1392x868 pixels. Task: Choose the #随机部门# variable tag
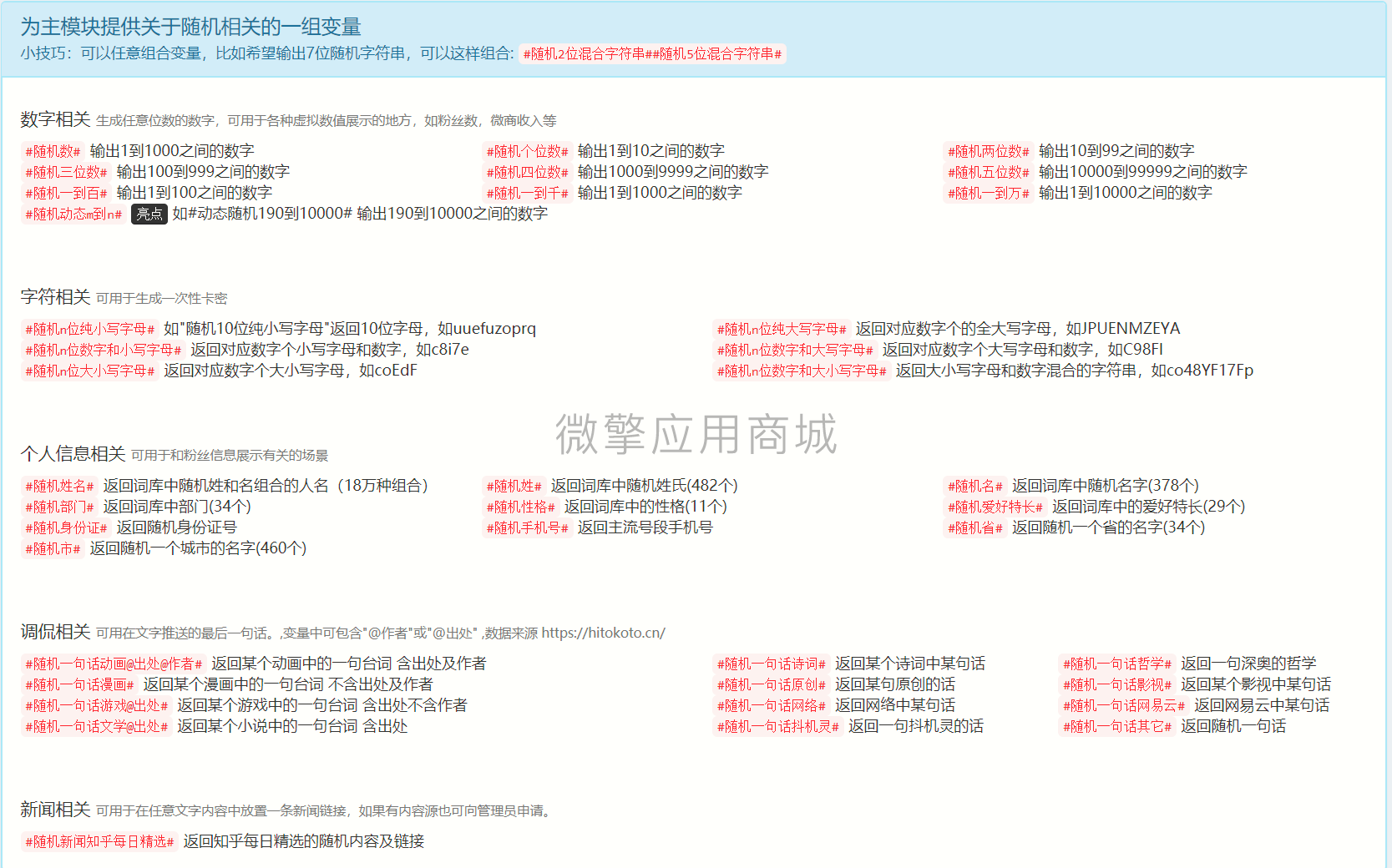[59, 507]
